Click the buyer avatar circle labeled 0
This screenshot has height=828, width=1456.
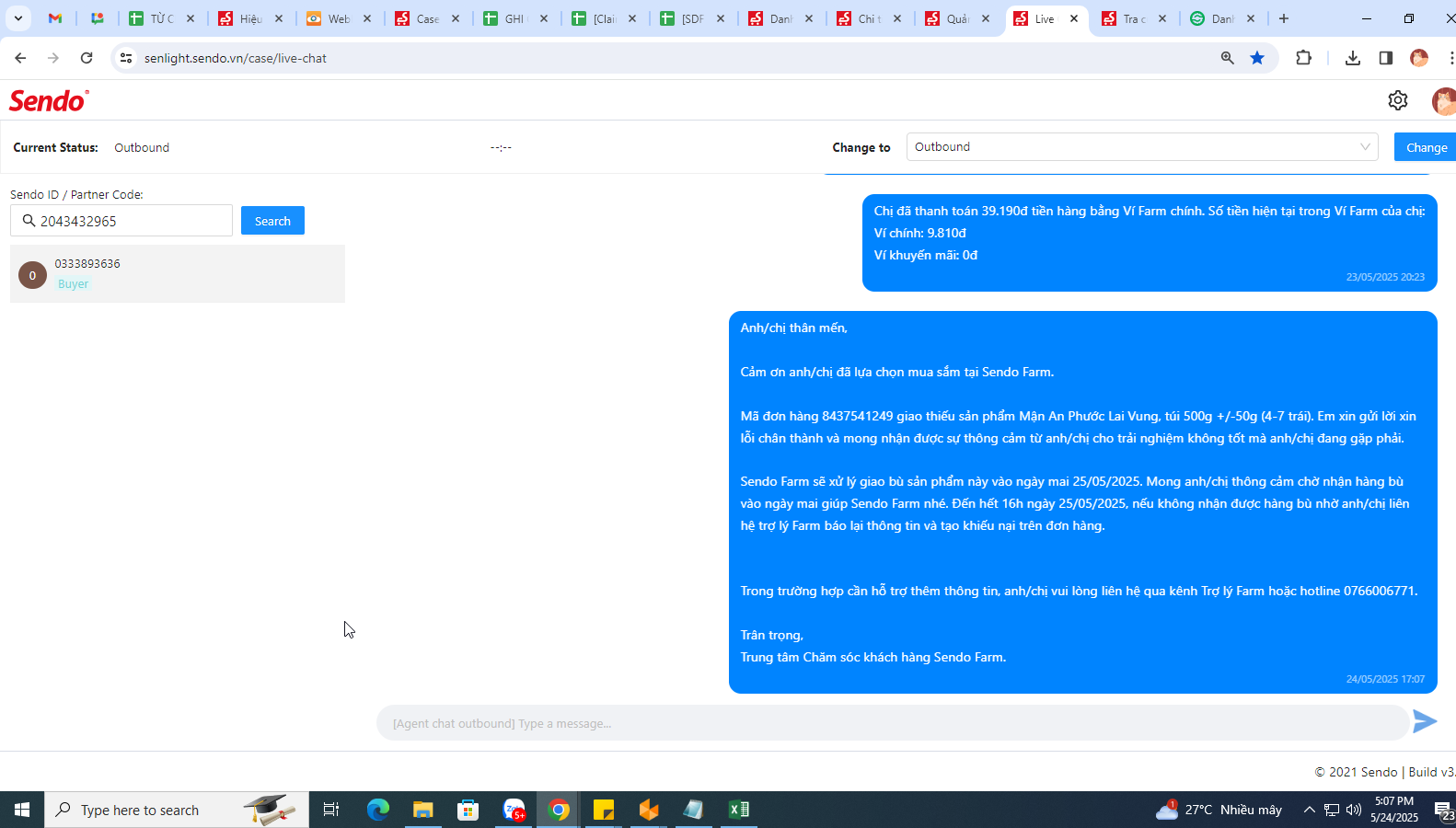(x=32, y=275)
